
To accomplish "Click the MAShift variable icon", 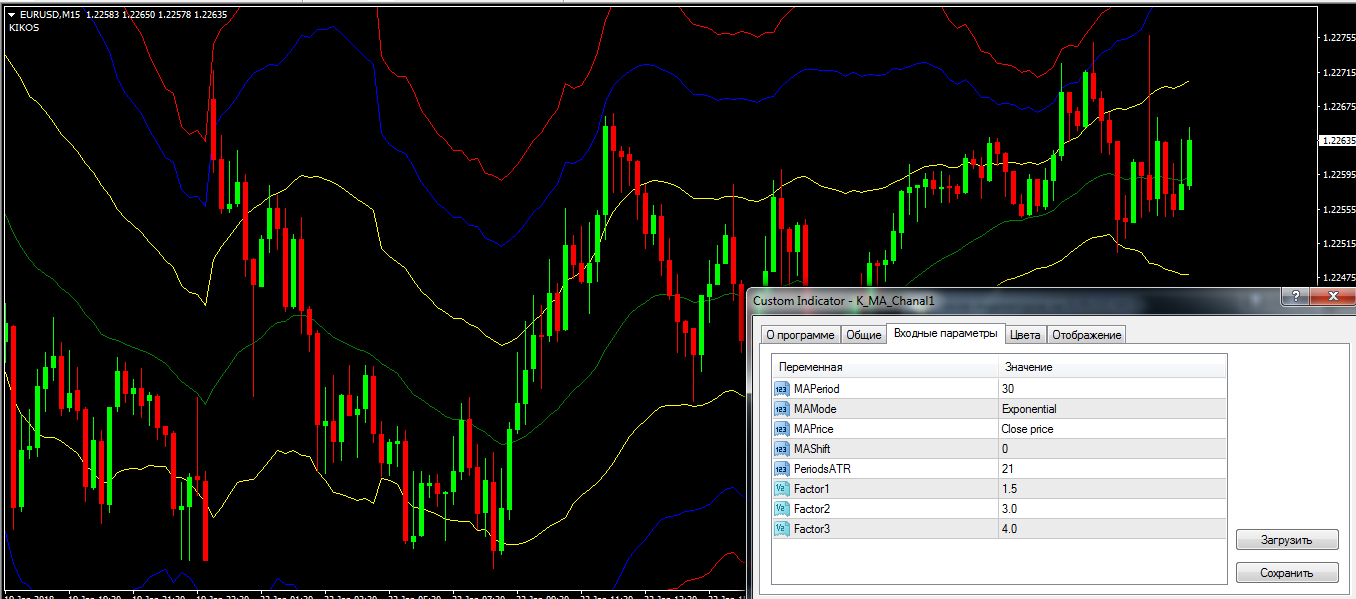I will coord(781,449).
